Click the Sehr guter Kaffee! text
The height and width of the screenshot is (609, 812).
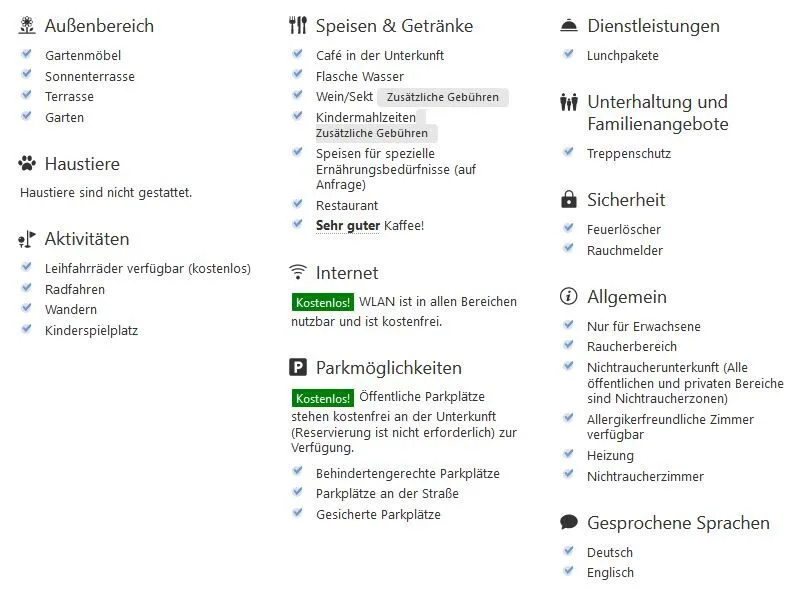[x=370, y=226]
